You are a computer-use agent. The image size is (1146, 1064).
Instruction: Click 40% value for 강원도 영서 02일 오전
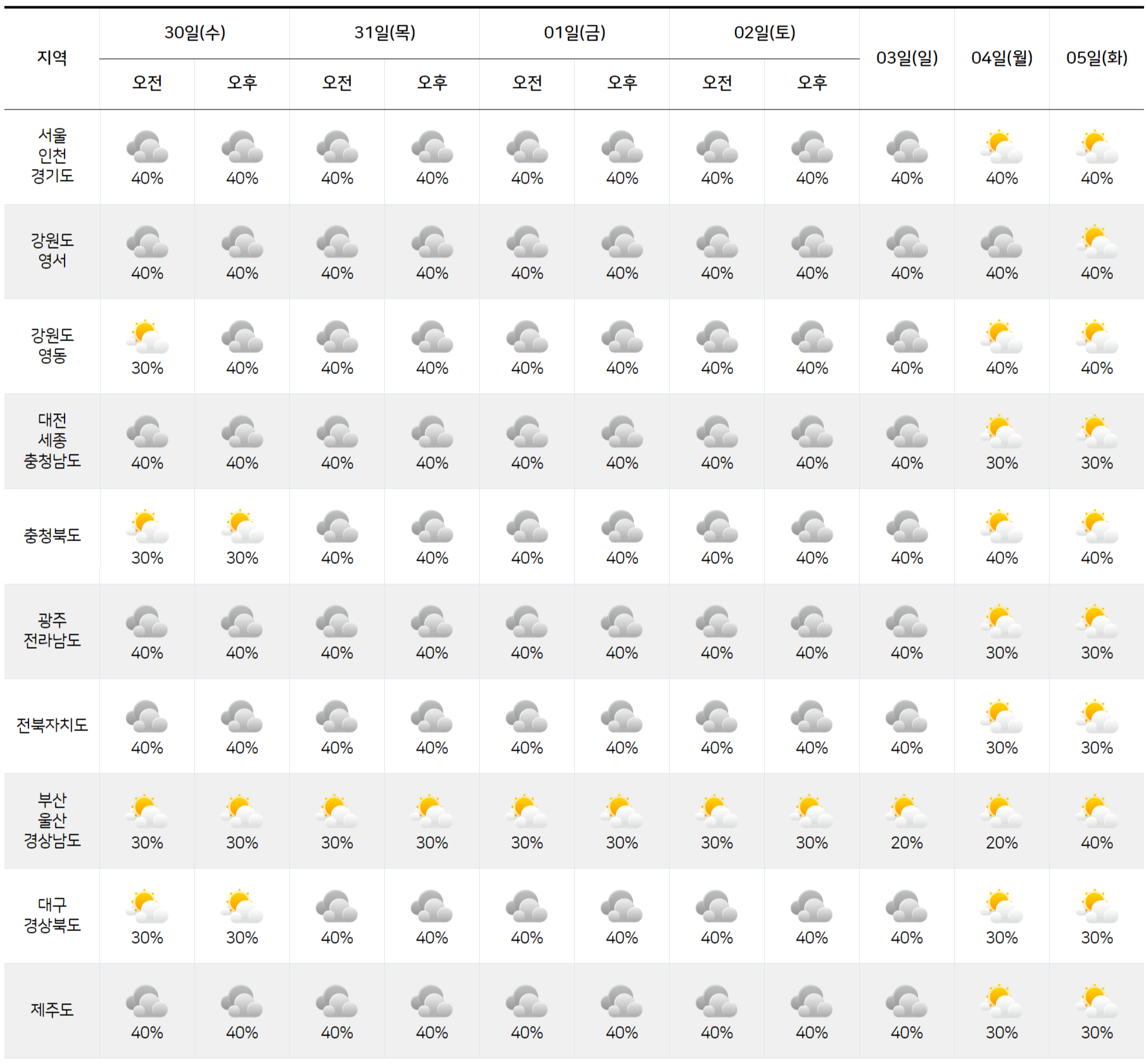[x=717, y=273]
